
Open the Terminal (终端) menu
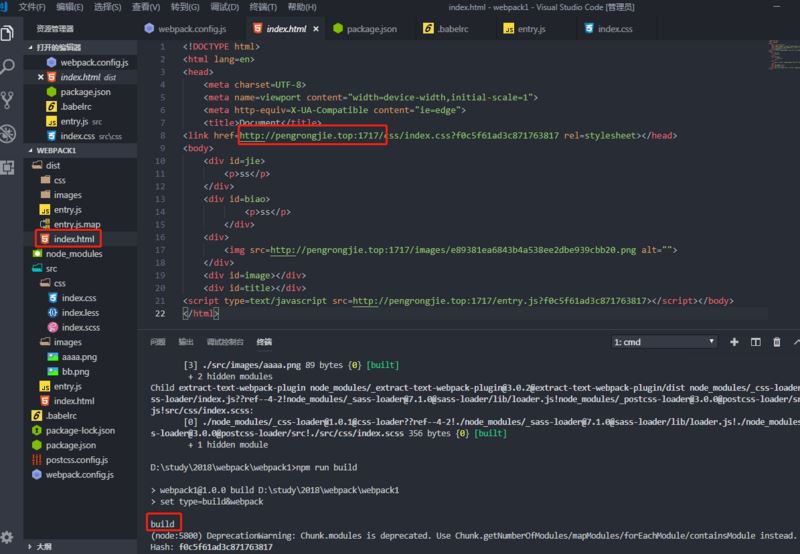pyautogui.click(x=263, y=7)
